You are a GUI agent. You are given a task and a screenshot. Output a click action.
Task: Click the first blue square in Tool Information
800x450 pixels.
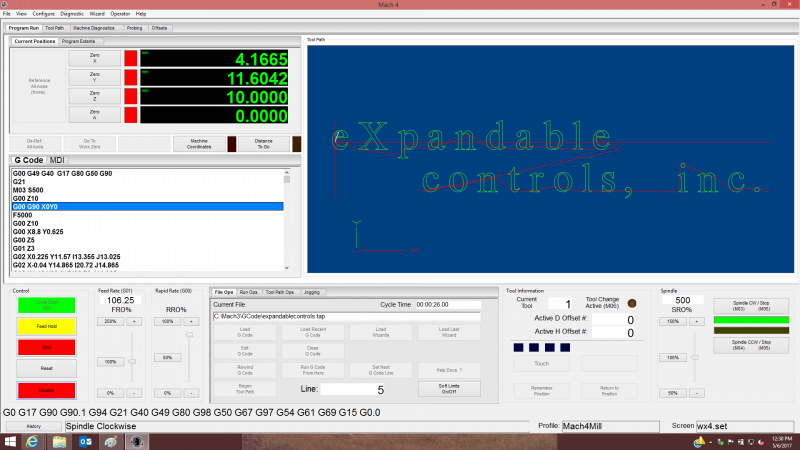tap(517, 347)
